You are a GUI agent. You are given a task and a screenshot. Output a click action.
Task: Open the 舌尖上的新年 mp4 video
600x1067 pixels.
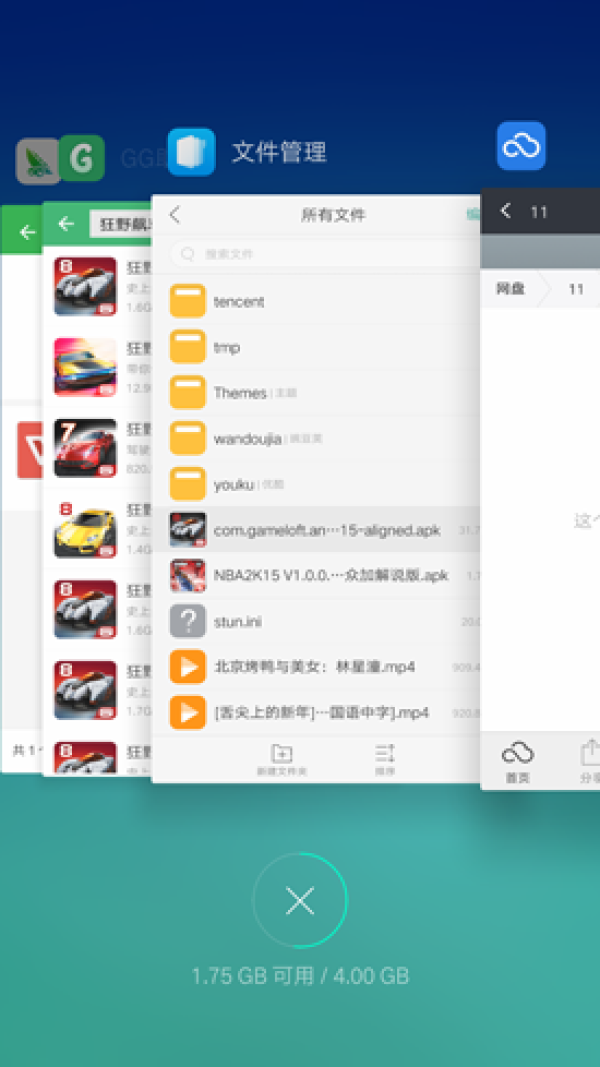click(320, 712)
